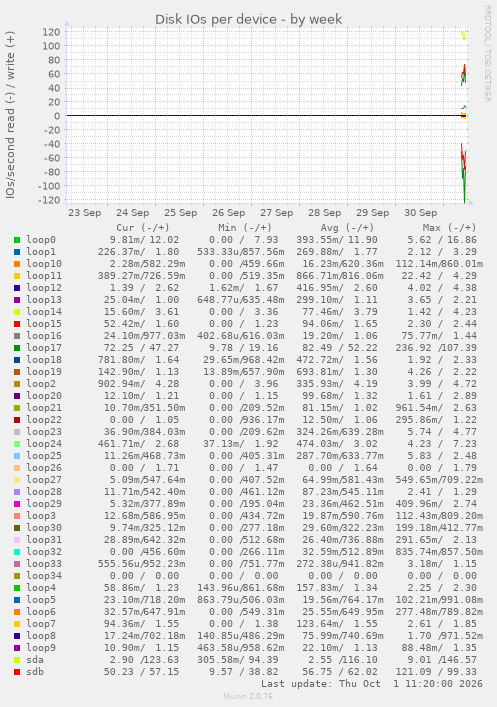Viewport: 497px width, 707px height.
Task: Click loop17 average value '82.49 / 52.22'
Action: (340, 348)
